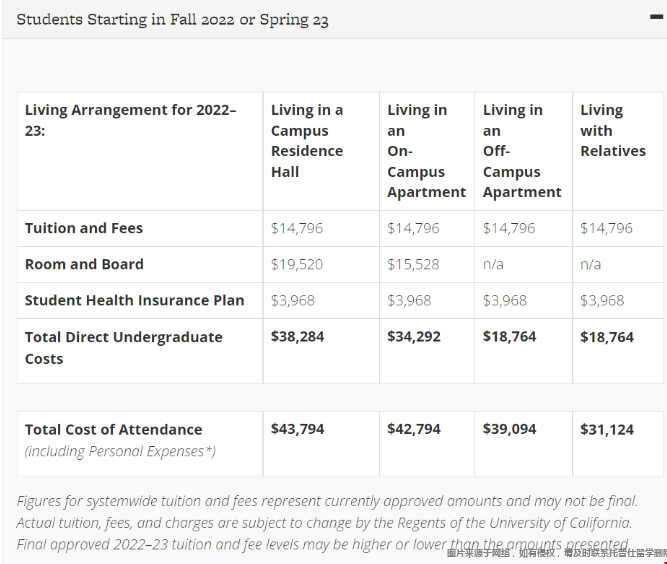
Task: Click the 'Total Cost of Attendance' row label
Action: (x=113, y=429)
